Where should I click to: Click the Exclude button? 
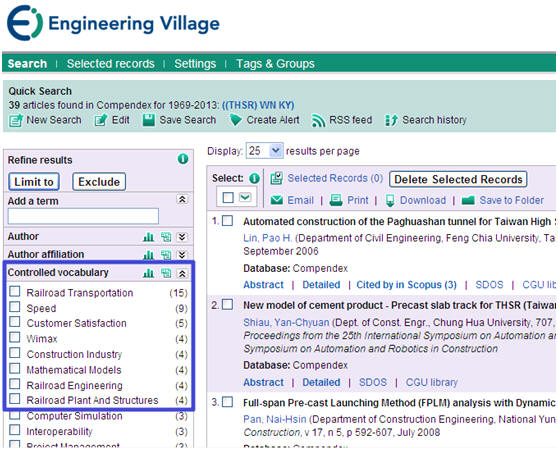click(x=99, y=182)
